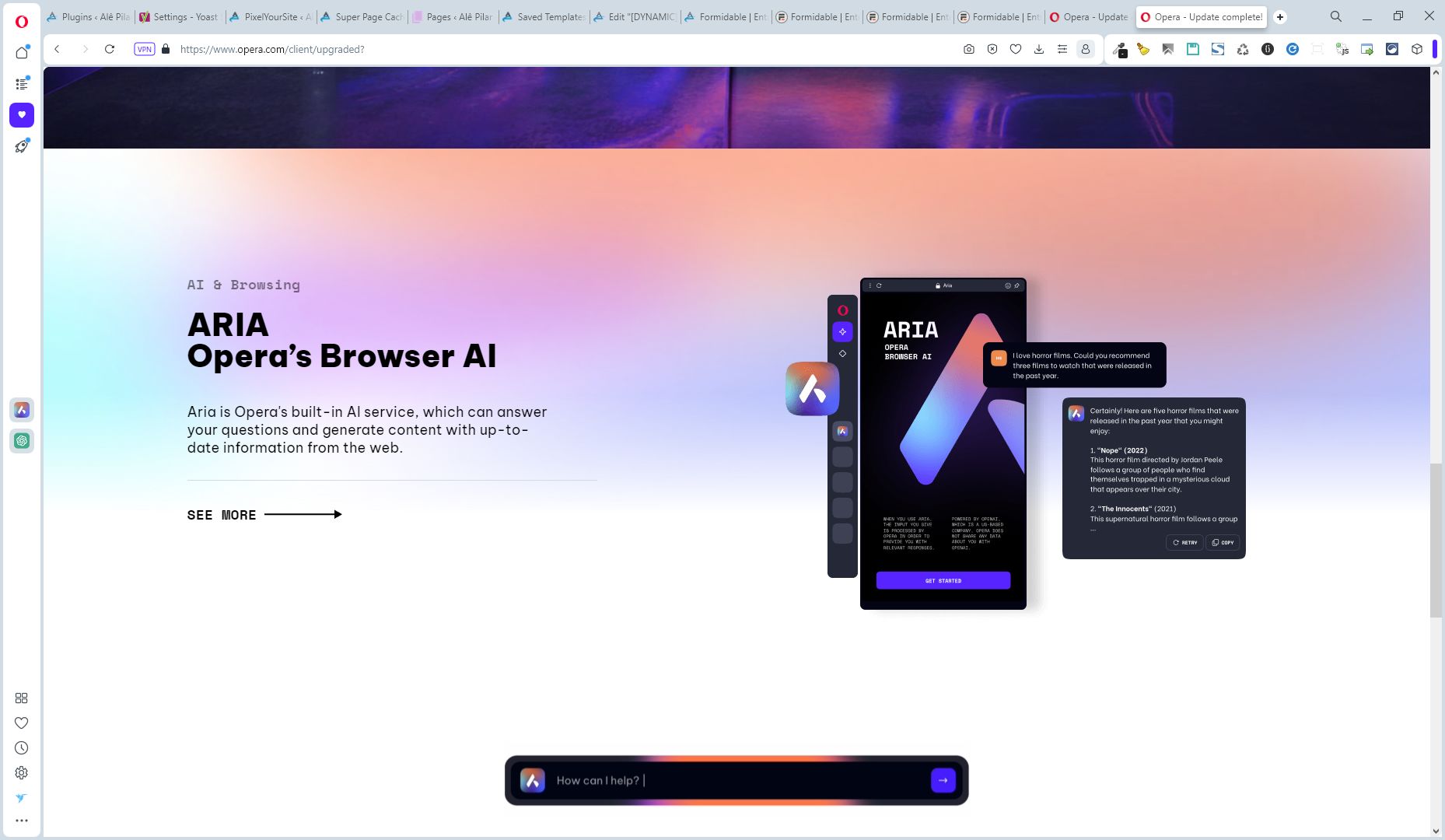Open the profile account icon

point(1086,49)
